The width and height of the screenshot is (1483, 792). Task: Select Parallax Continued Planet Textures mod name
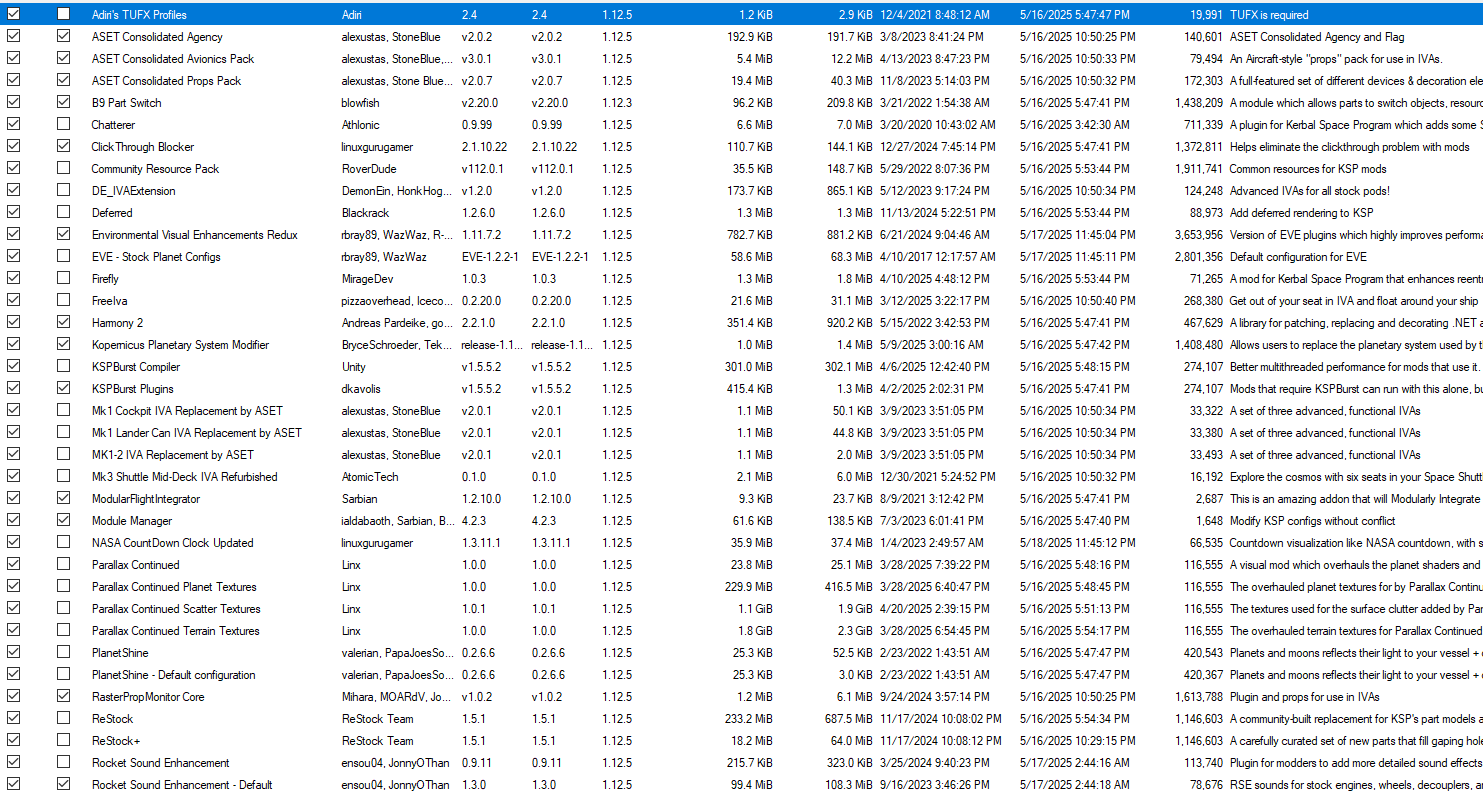174,587
